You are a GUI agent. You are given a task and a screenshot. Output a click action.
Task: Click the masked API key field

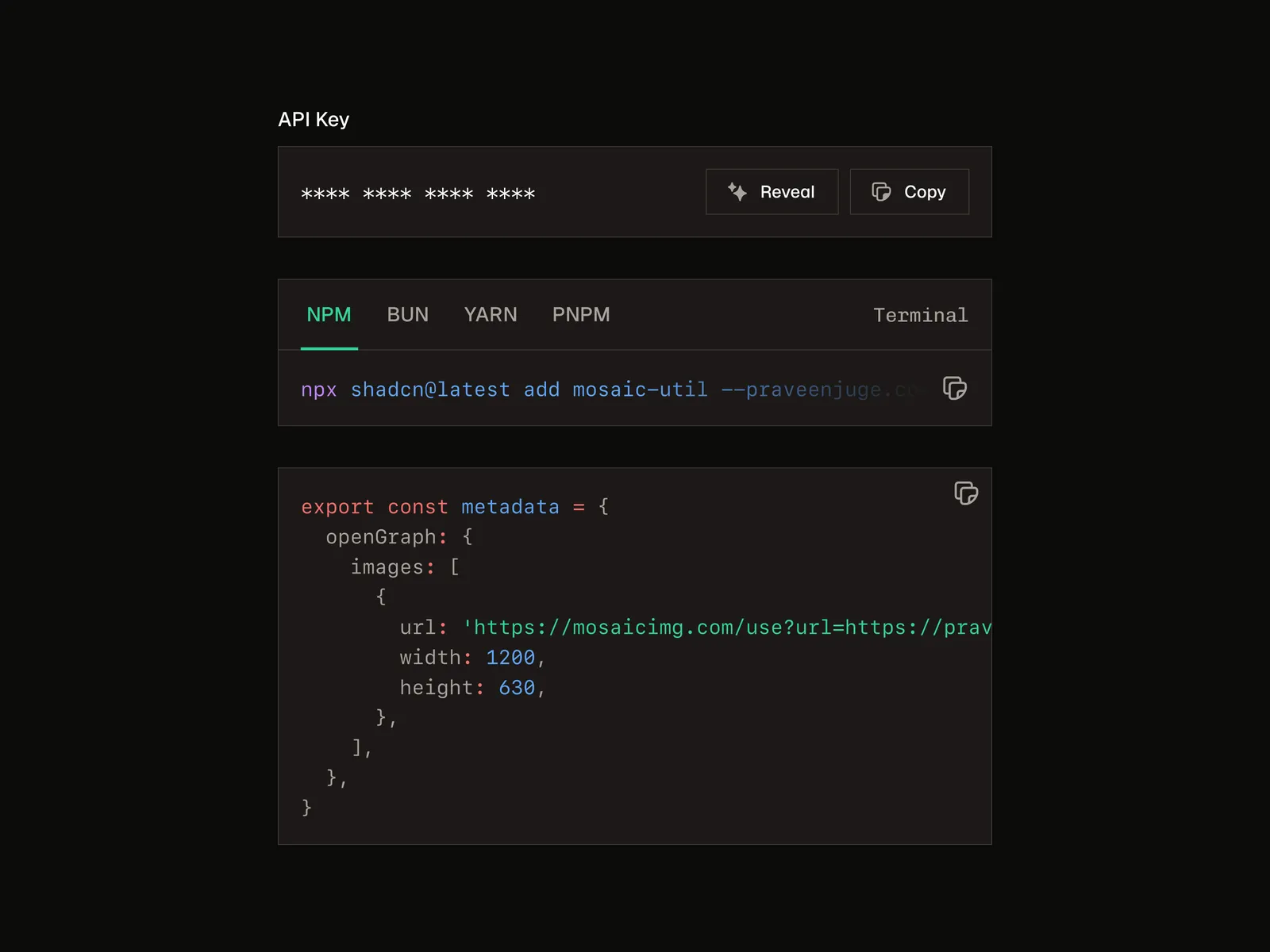pos(418,194)
